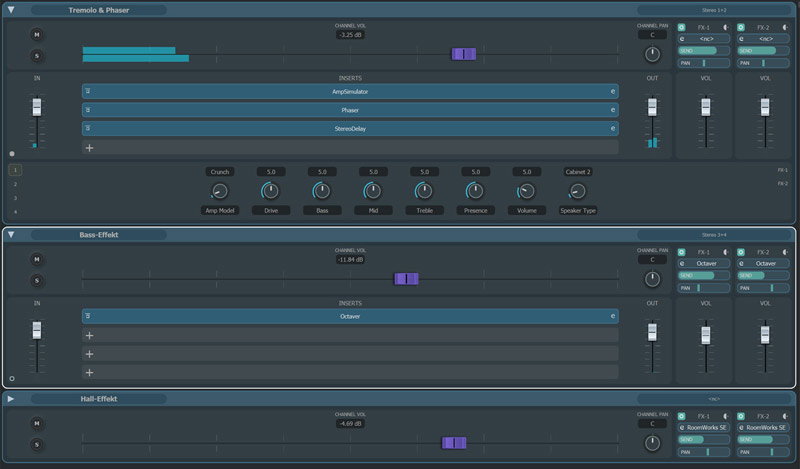The image size is (800, 469).
Task: Mute the Tremolo & Phaser channel
Action: (37, 34)
